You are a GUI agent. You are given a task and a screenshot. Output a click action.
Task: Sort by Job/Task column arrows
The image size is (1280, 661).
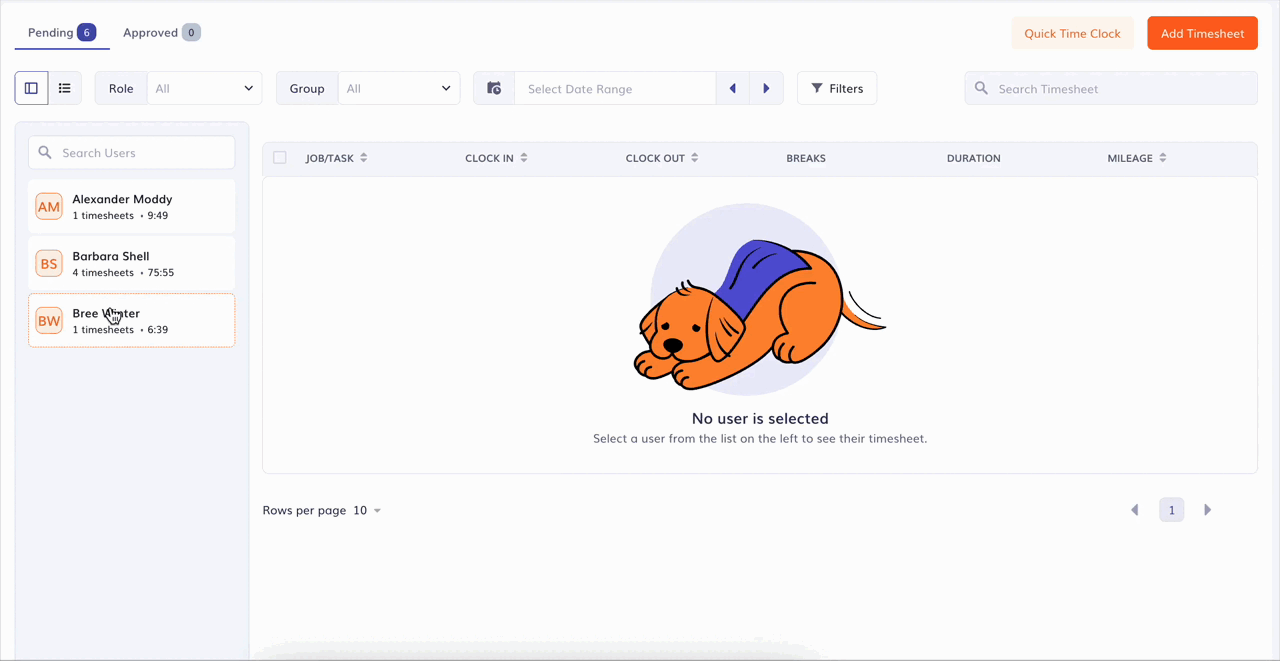coord(363,158)
